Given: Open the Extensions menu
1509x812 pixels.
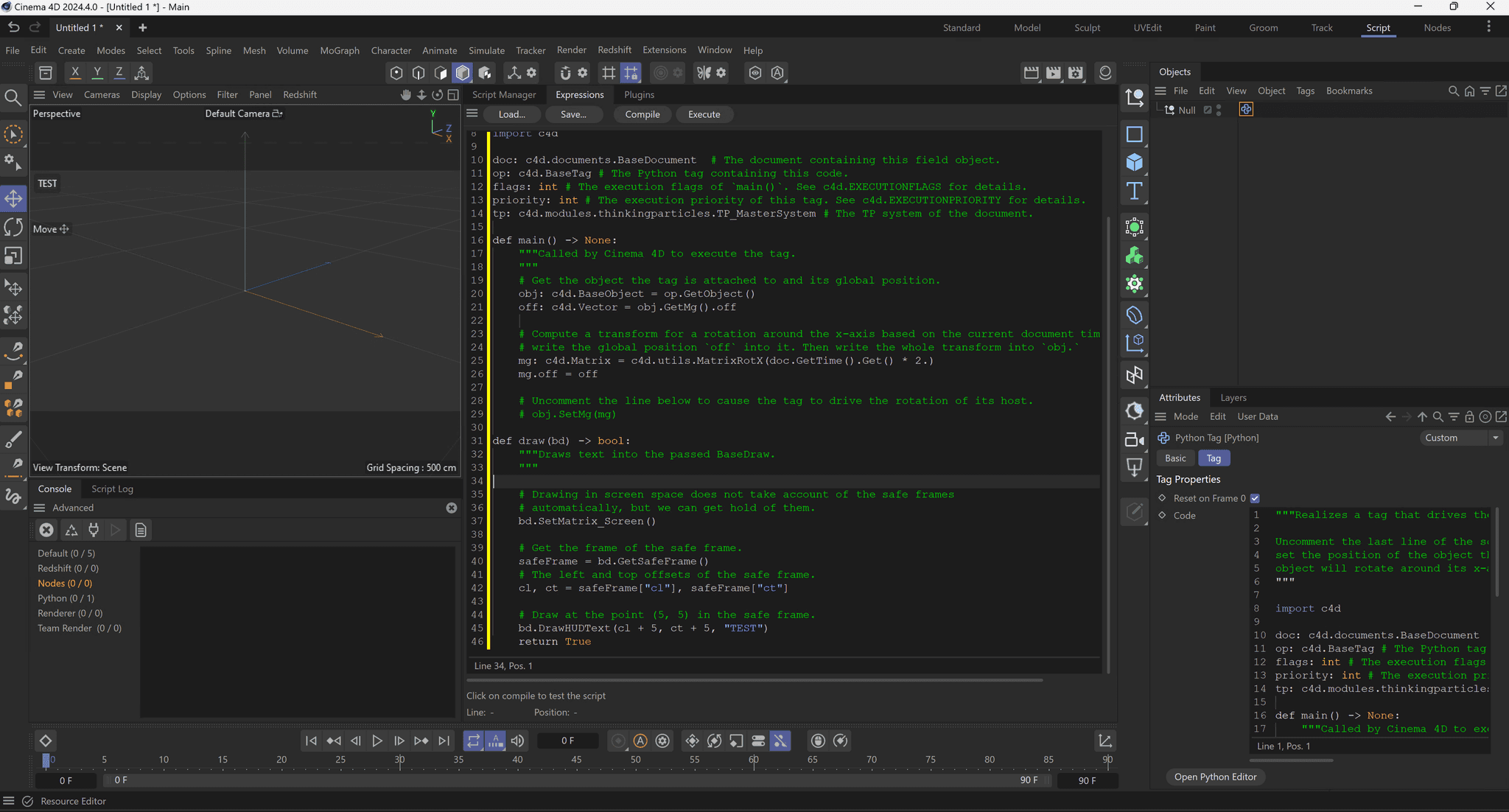Looking at the screenshot, I should point(664,50).
